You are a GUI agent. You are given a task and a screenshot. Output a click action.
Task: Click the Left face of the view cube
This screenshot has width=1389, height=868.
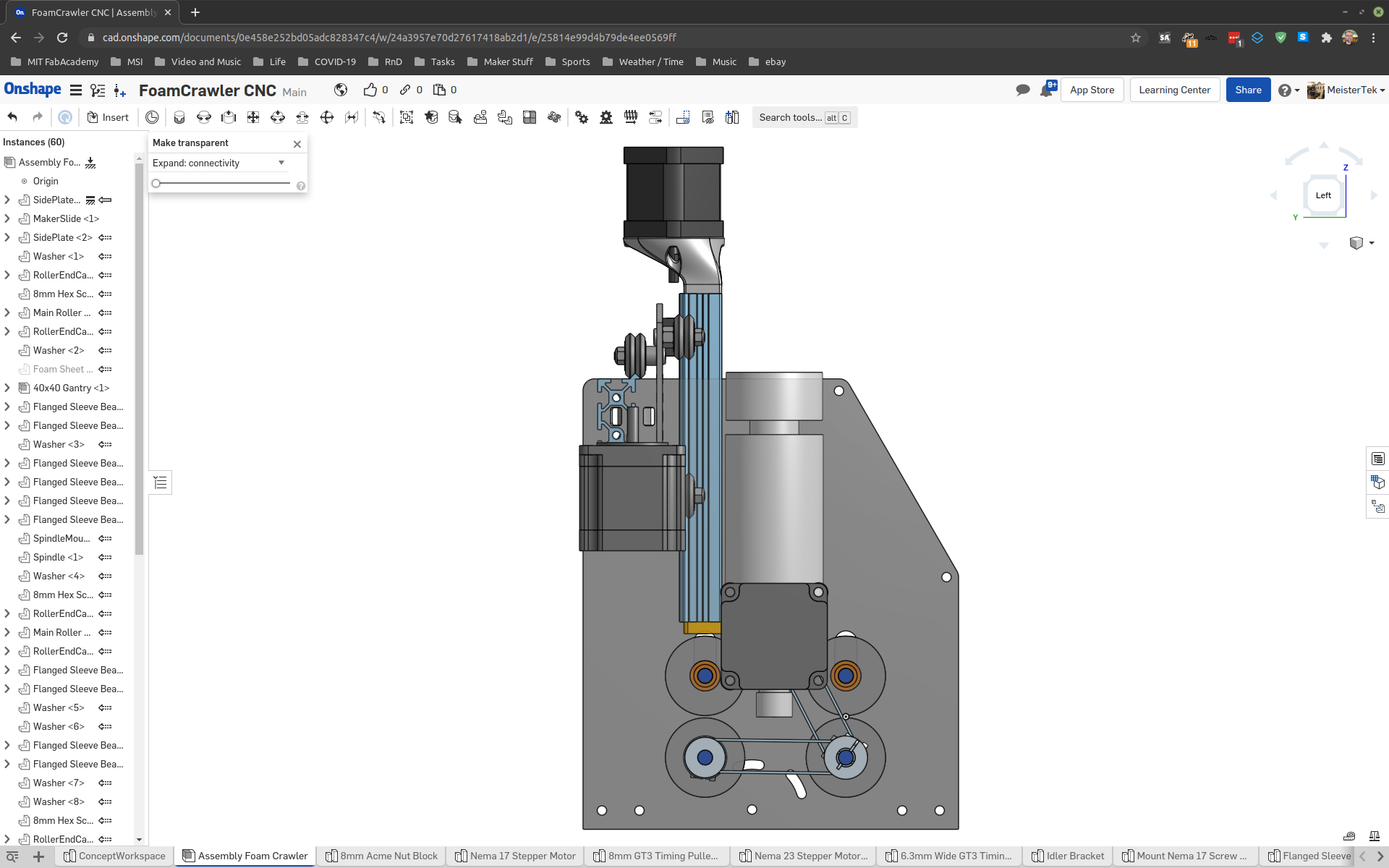pos(1323,195)
